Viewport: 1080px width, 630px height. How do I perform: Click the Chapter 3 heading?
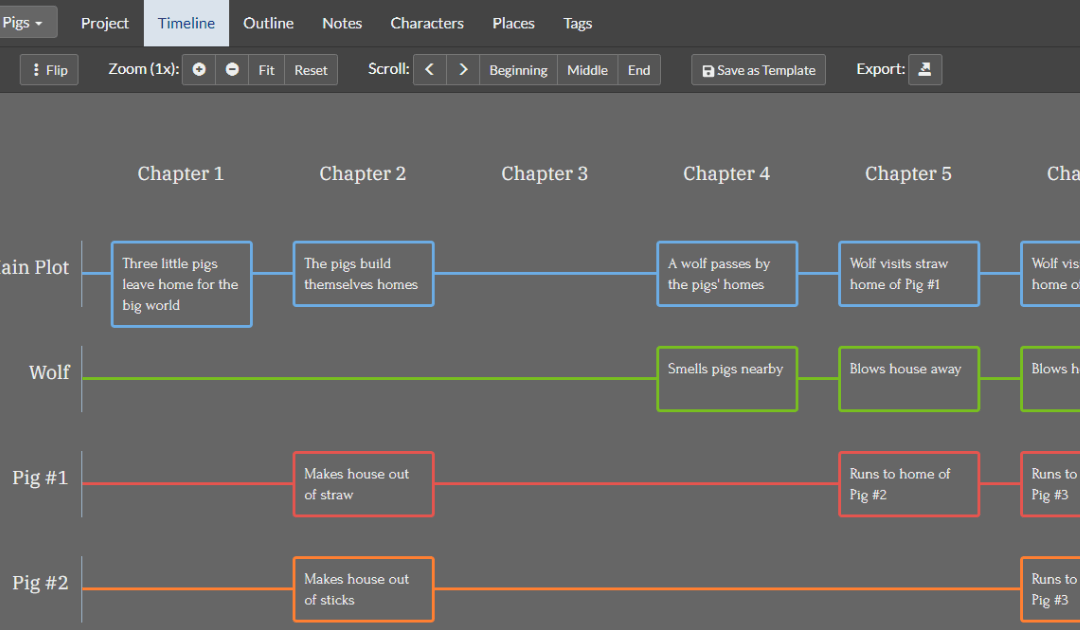pyautogui.click(x=545, y=174)
